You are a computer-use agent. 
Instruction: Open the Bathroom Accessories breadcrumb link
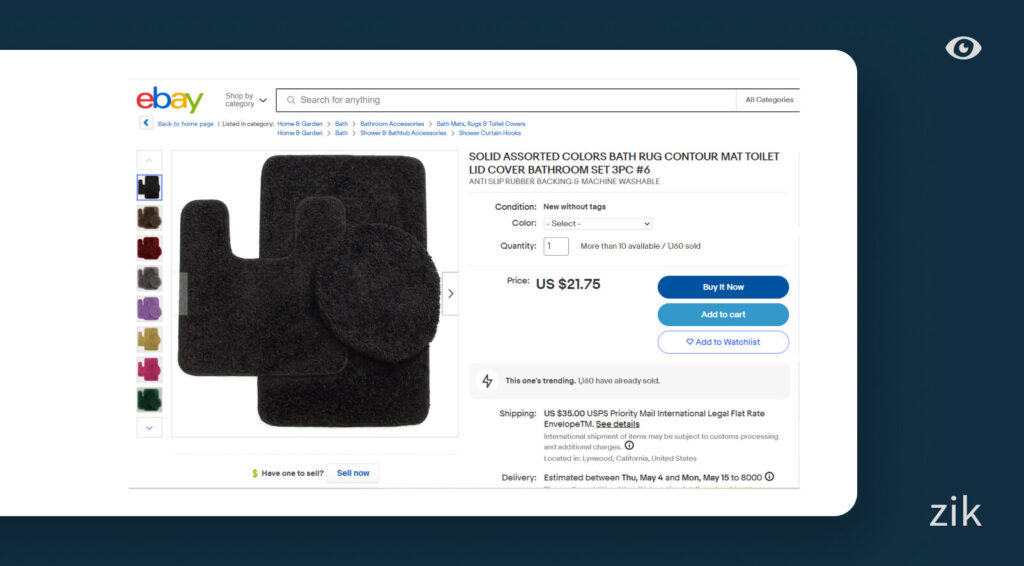[x=392, y=123]
